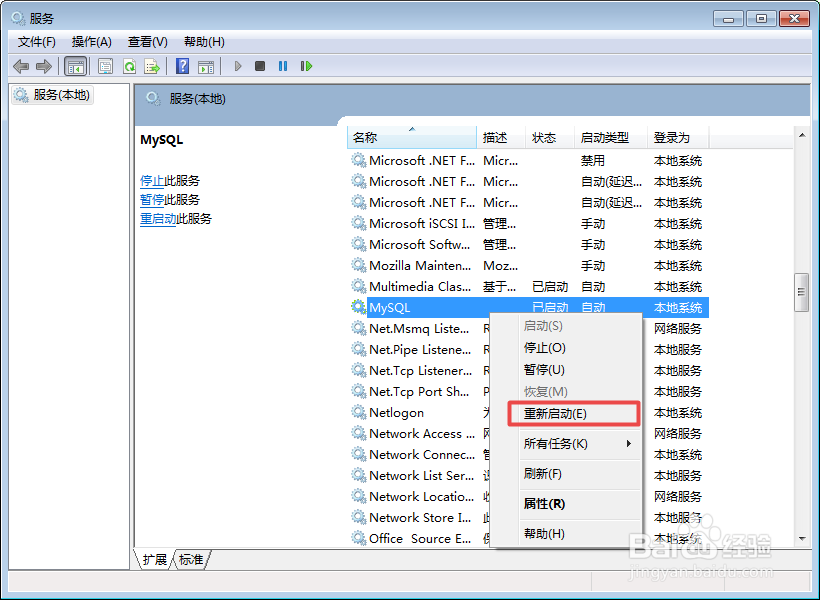This screenshot has height=600, width=820.
Task: Select the 服务(本地) tree item
Action: (60, 95)
